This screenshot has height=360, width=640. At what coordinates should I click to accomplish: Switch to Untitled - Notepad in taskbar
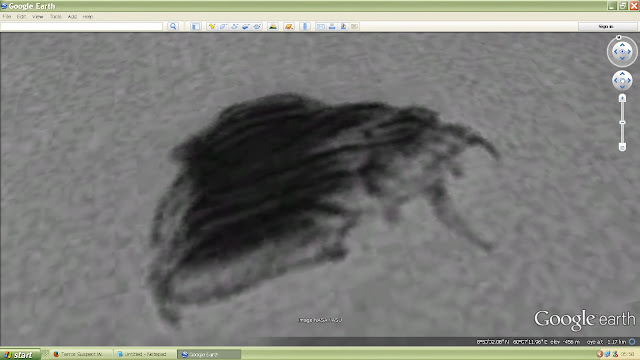(x=145, y=354)
